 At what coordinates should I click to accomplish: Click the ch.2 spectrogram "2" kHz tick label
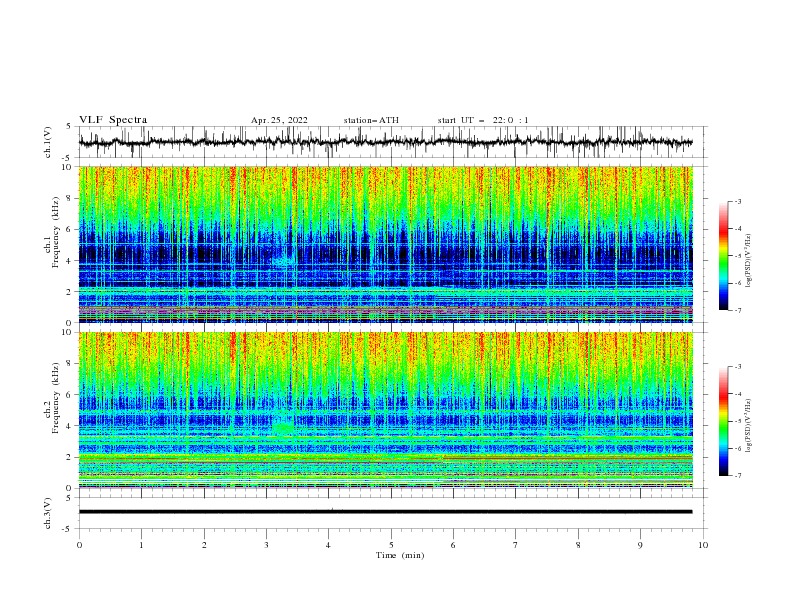pos(70,457)
